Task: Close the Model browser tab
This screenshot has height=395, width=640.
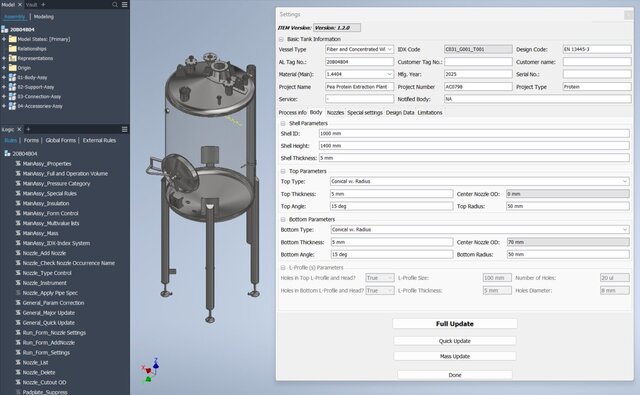Action: [20, 4]
